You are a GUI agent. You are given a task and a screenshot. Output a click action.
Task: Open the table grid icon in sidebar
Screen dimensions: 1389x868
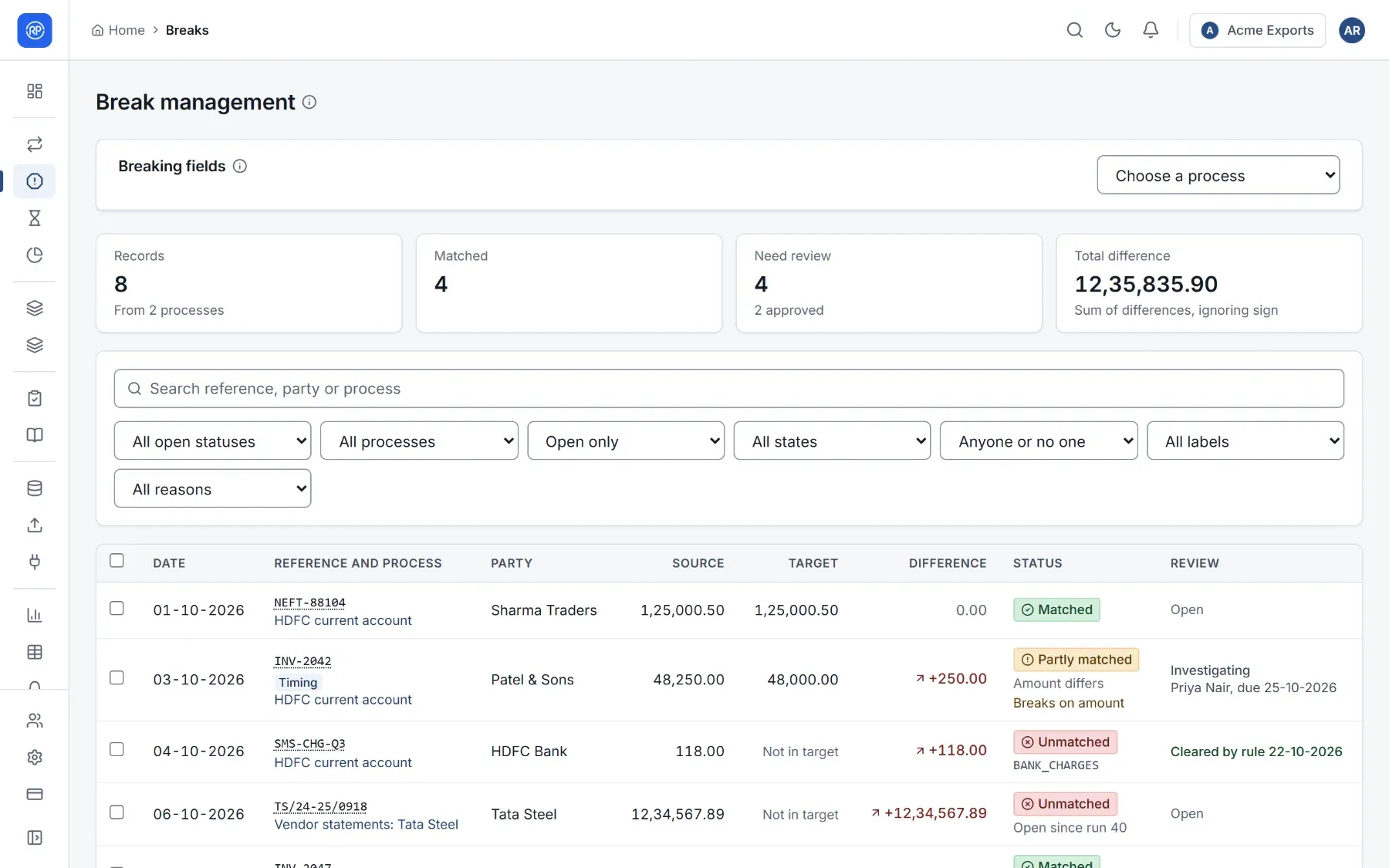35,652
